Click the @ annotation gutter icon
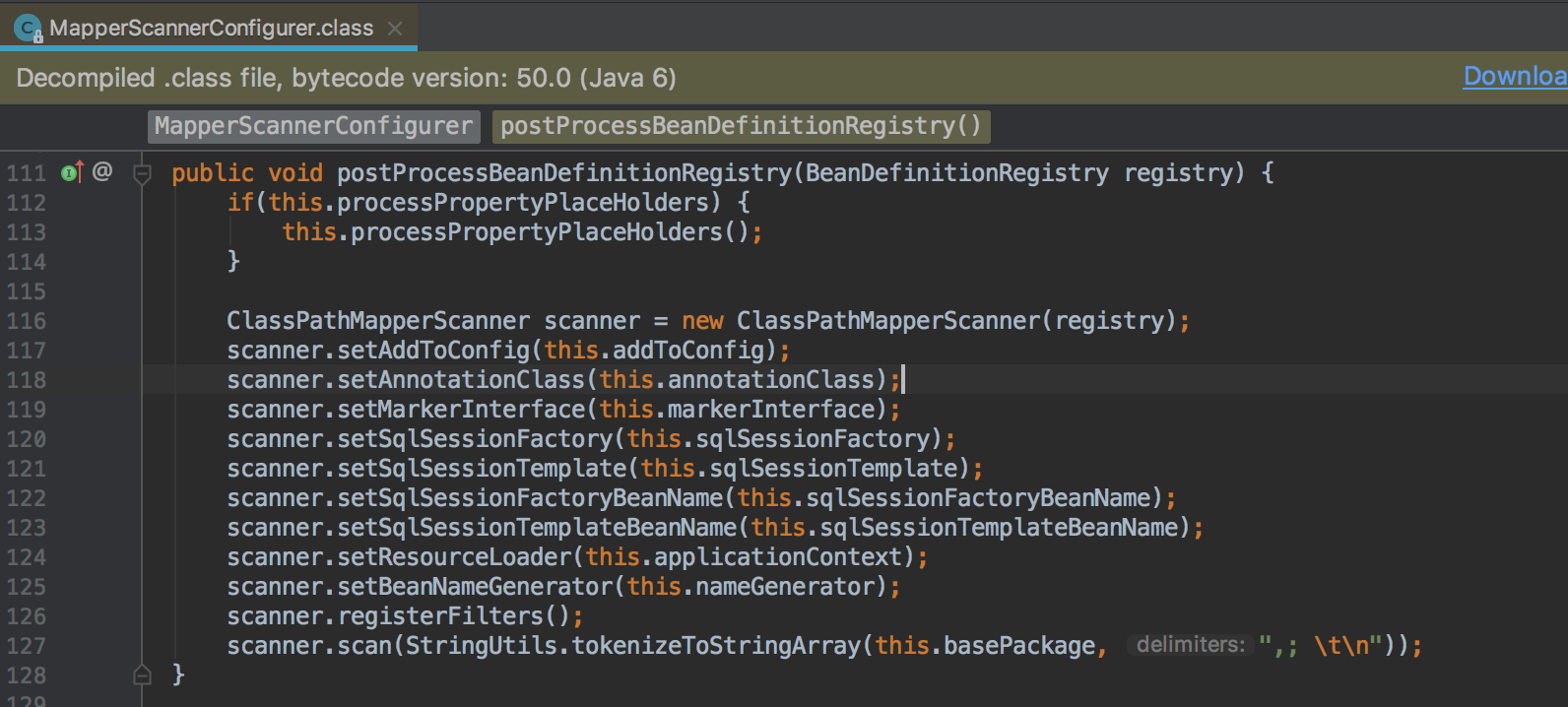Viewport: 1568px width, 707px height. coord(102,172)
